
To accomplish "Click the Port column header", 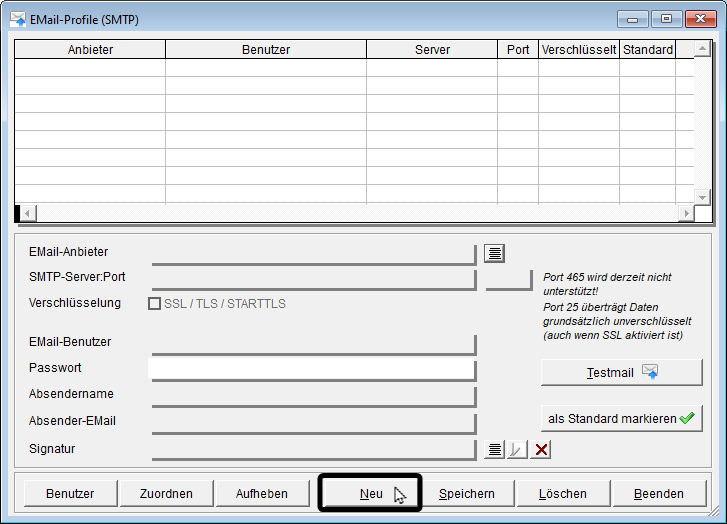I will (518, 50).
